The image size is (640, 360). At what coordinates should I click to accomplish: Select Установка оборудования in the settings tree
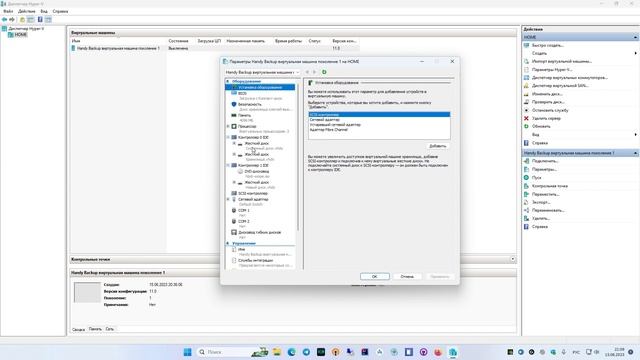[x=260, y=87]
